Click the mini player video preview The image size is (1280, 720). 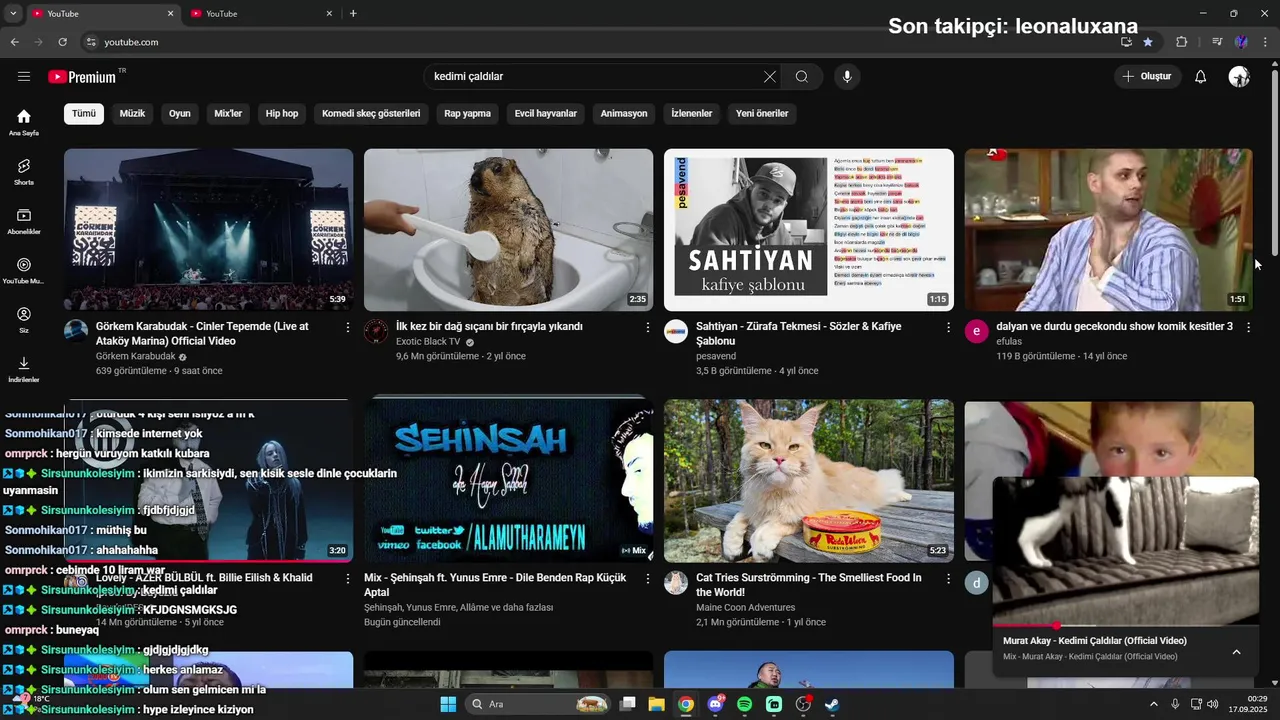click(1126, 550)
